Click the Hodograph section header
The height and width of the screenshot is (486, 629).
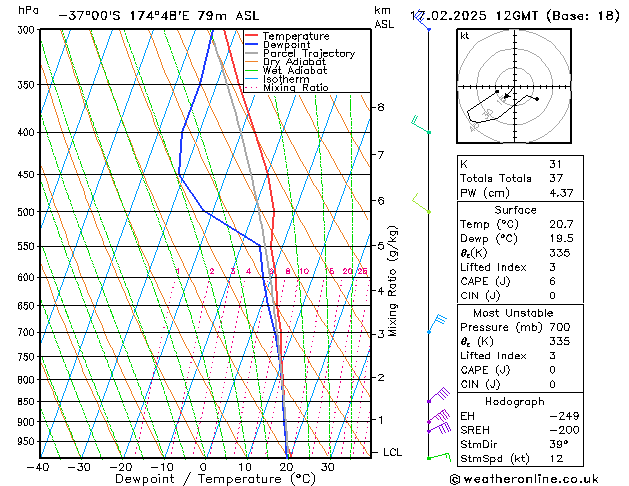(515, 401)
